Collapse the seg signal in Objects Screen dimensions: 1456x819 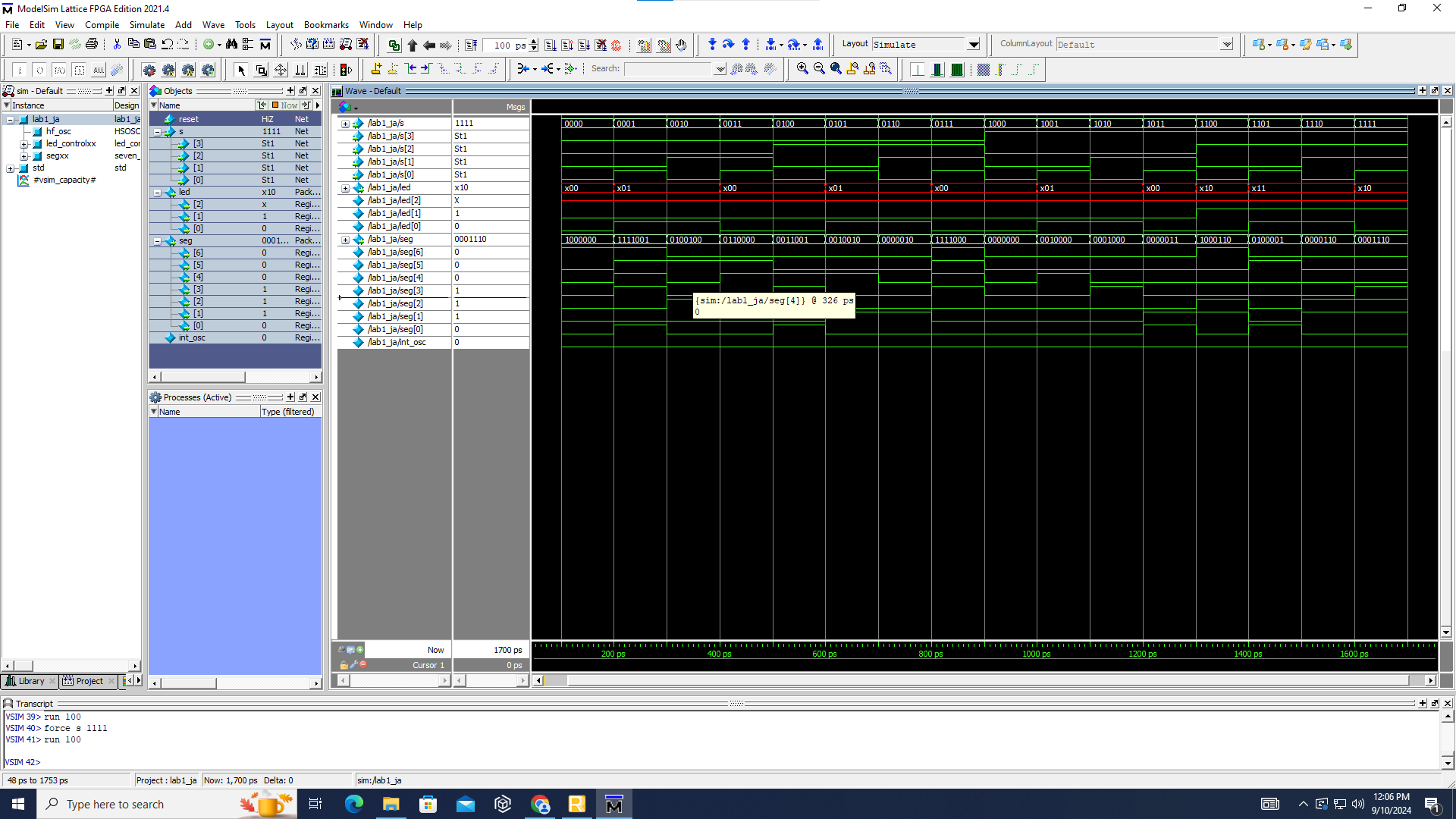(157, 241)
